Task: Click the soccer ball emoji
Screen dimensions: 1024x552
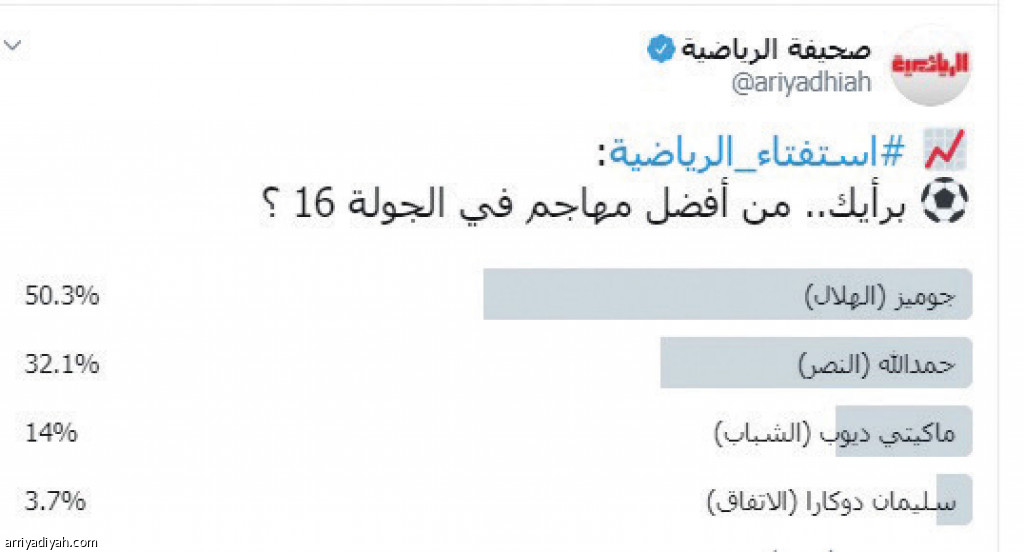Action: click(944, 201)
